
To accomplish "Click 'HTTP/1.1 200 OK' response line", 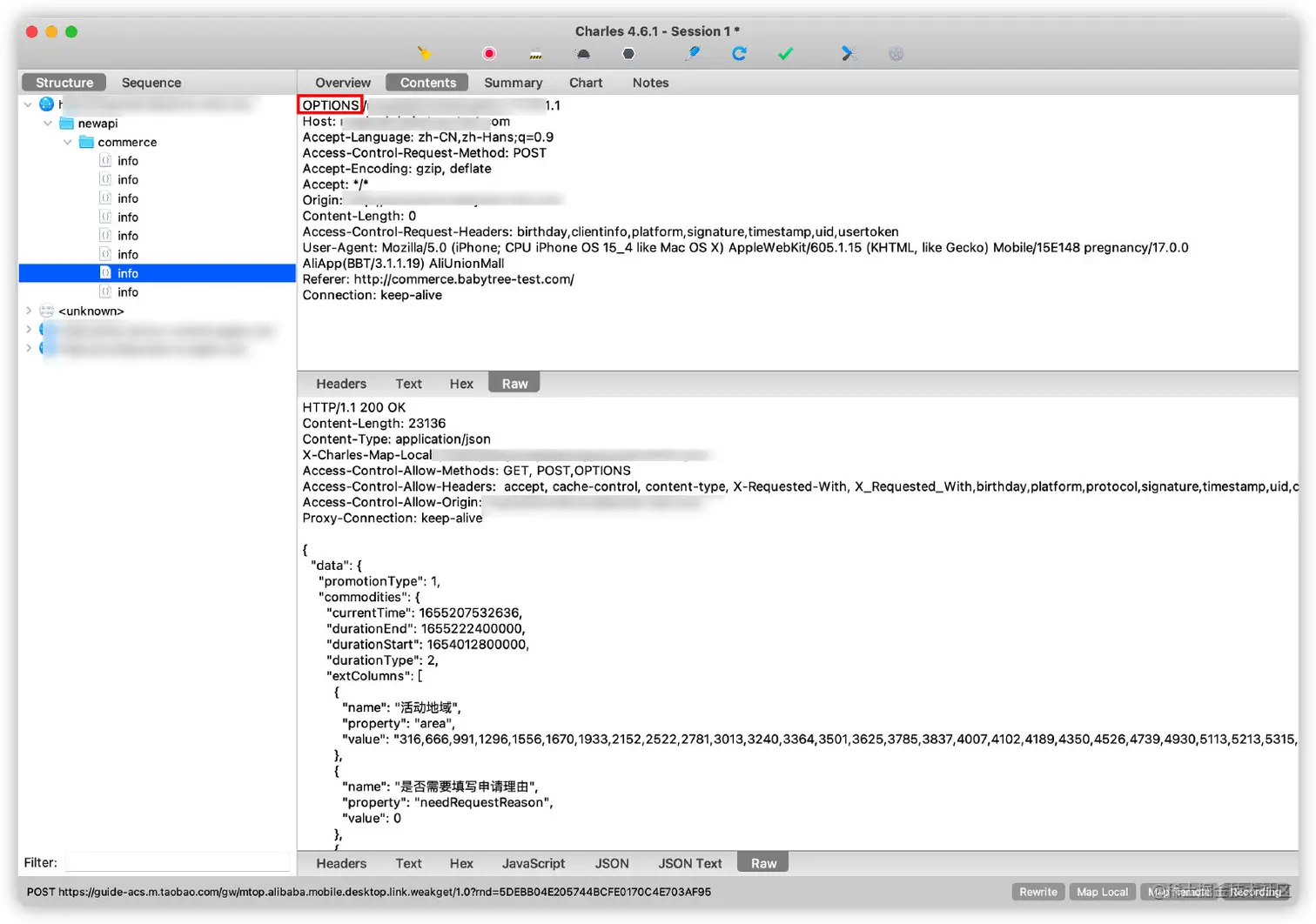I will pos(353,407).
